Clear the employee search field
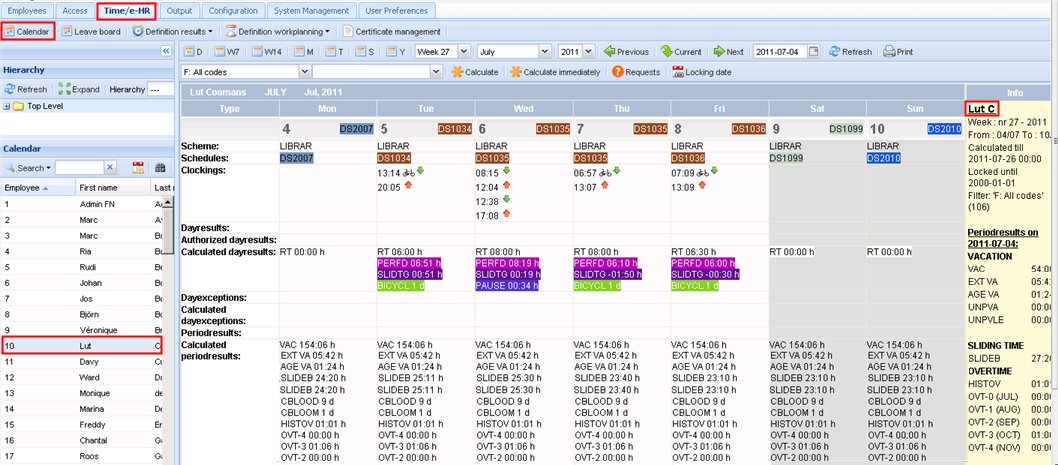This screenshot has height=465, width=1058. click(x=110, y=168)
